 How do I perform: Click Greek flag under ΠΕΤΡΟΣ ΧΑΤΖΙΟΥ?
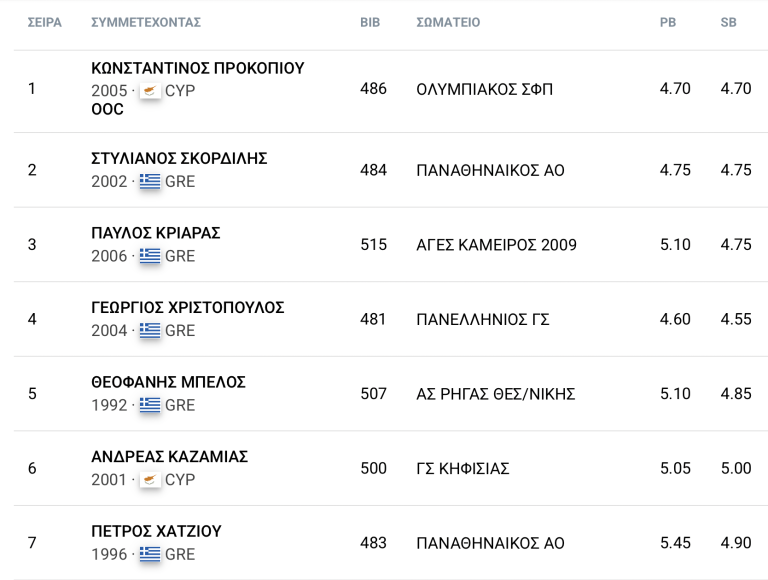tap(150, 554)
